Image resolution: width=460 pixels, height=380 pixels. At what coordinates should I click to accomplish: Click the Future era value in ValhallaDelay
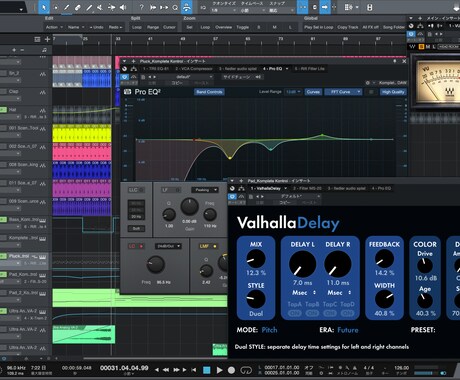pyautogui.click(x=348, y=330)
